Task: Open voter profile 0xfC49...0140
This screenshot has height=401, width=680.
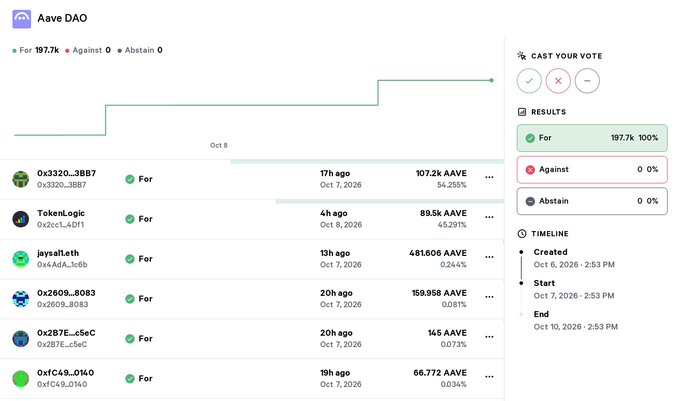Action: (x=65, y=373)
